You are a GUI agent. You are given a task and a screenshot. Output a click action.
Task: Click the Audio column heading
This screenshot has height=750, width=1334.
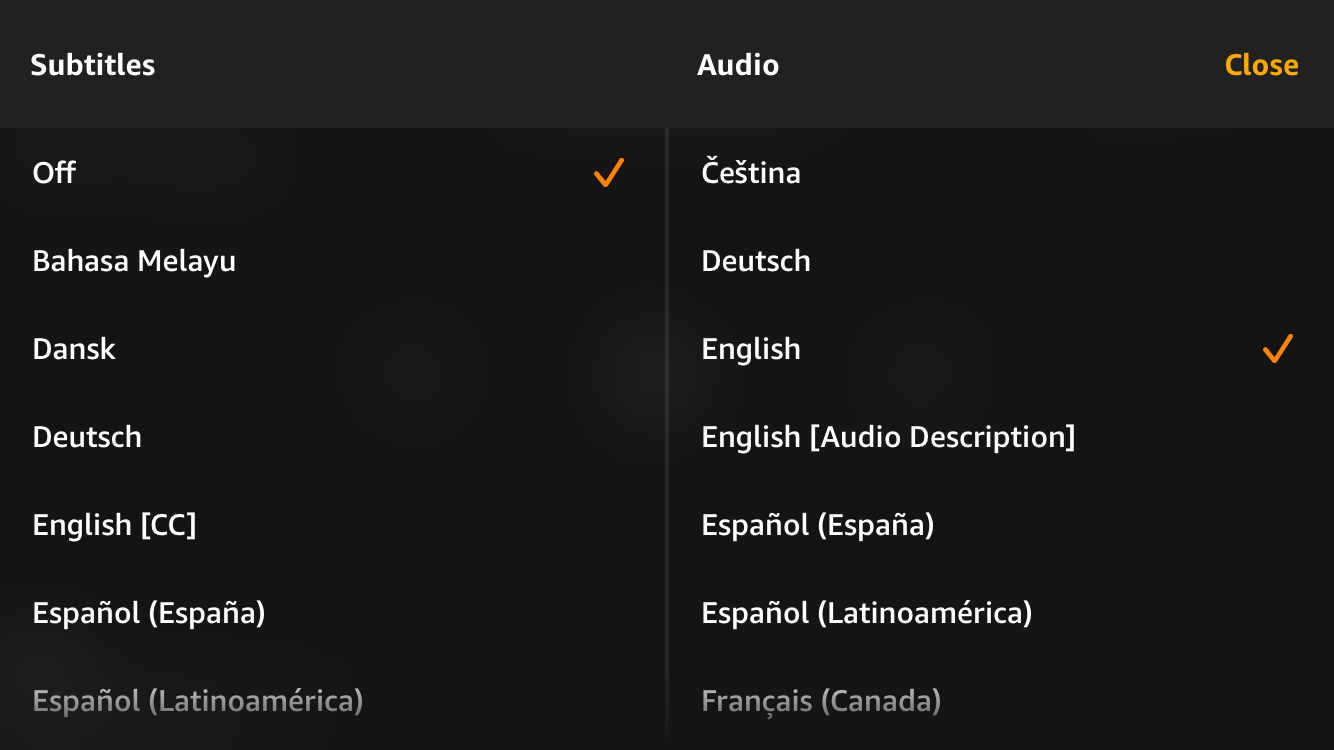click(738, 65)
